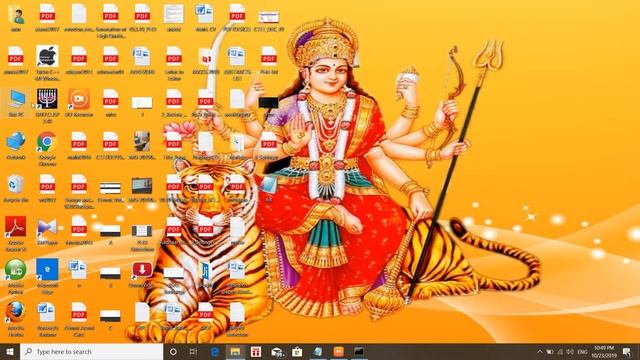Open the Mail app on the taskbar
The image size is (640, 360).
[x=277, y=352]
